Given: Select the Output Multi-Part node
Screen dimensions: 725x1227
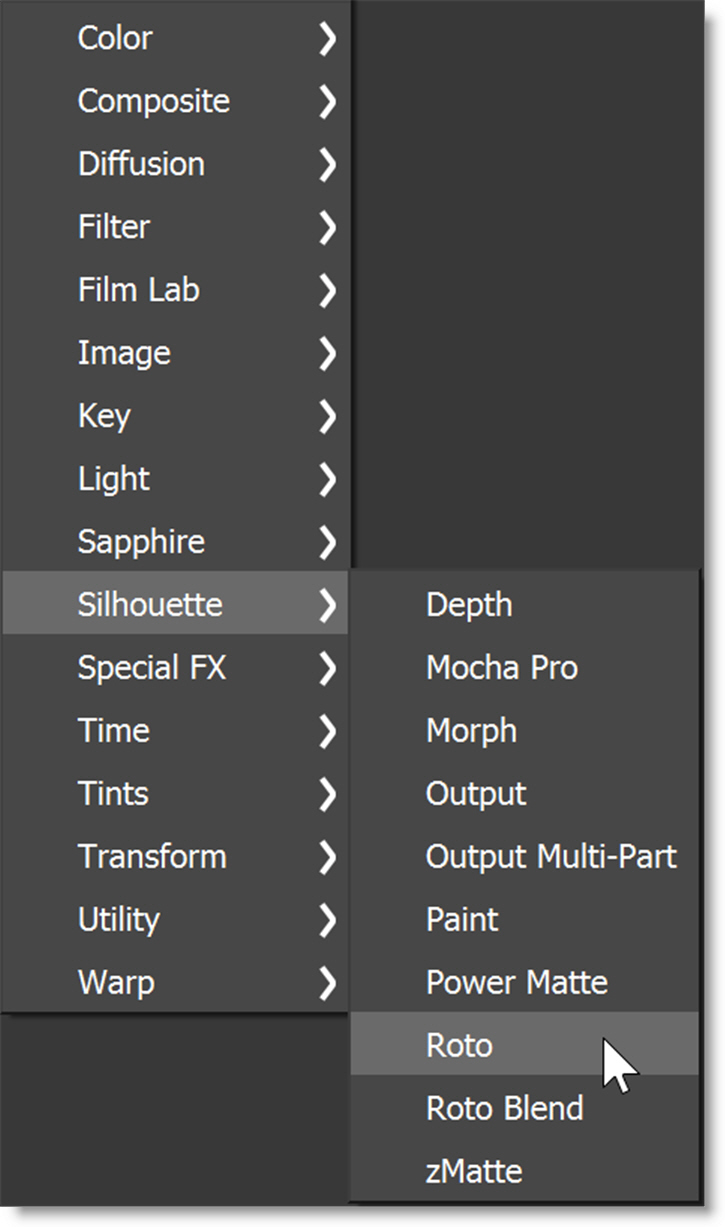Looking at the screenshot, I should 551,857.
